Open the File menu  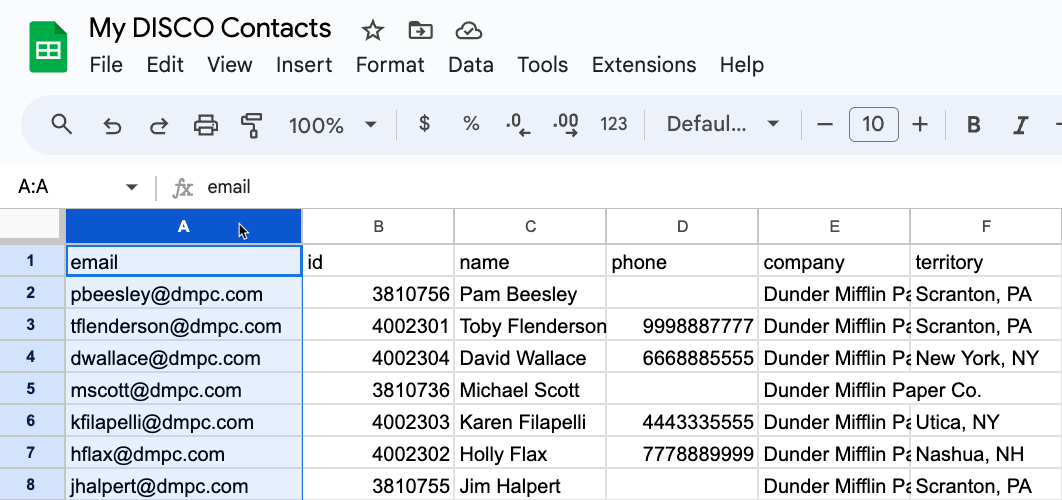click(x=106, y=65)
